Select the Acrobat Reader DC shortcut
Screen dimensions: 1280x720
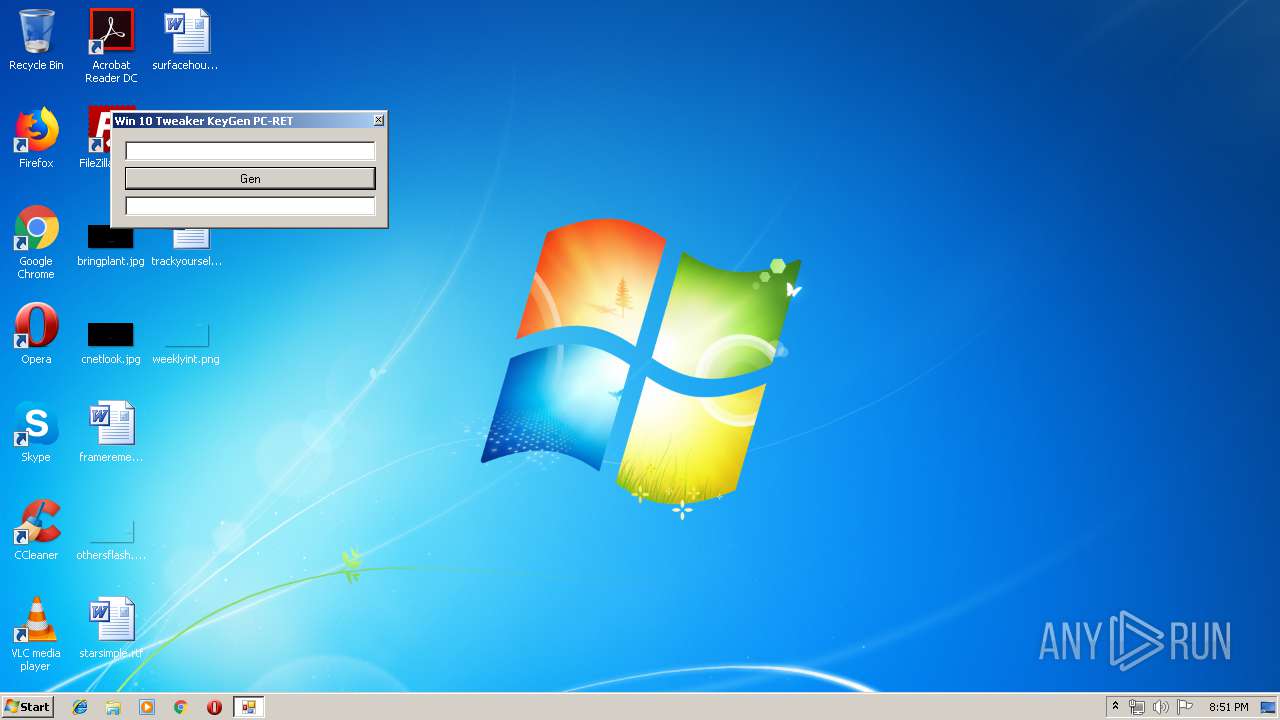coord(111,46)
